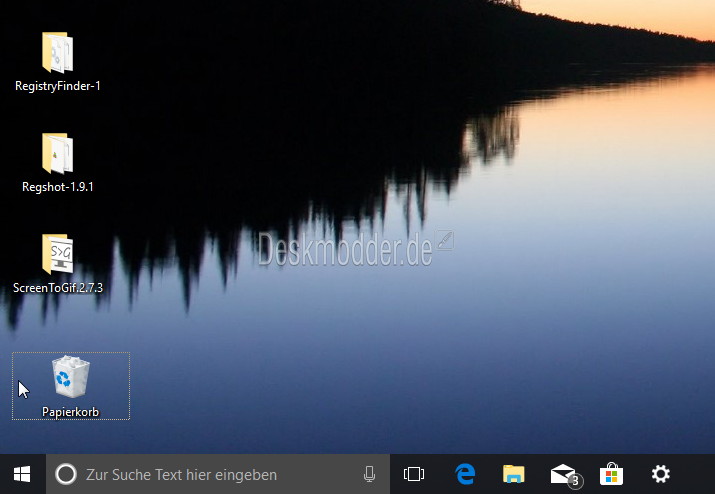715x494 pixels.
Task: Select the RegistryFinder-1 folder icon
Action: [x=57, y=52]
